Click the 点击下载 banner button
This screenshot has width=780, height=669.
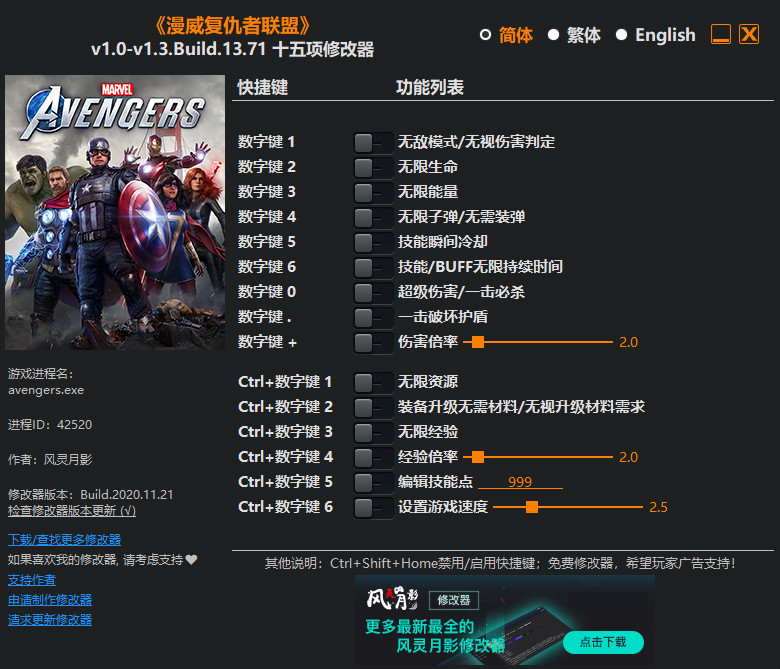tap(603, 642)
